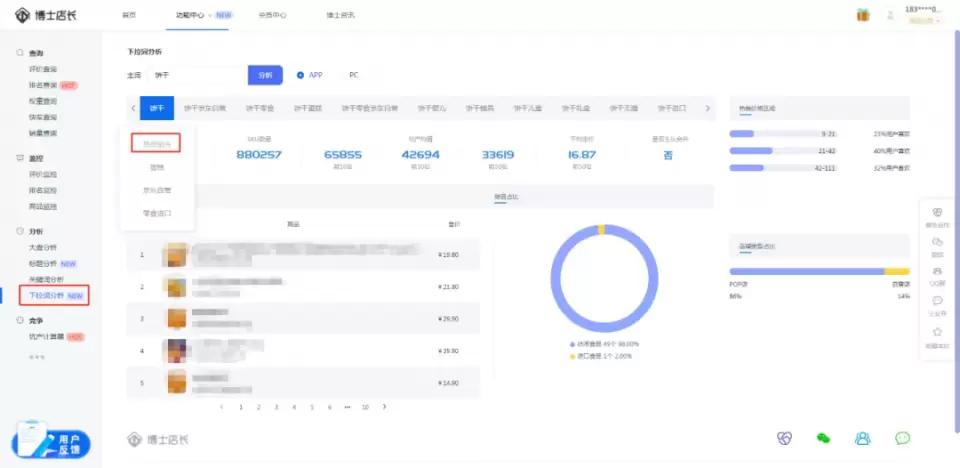960x468 pixels.
Task: Click the blue group-users icon in the footer
Action: pos(863,438)
